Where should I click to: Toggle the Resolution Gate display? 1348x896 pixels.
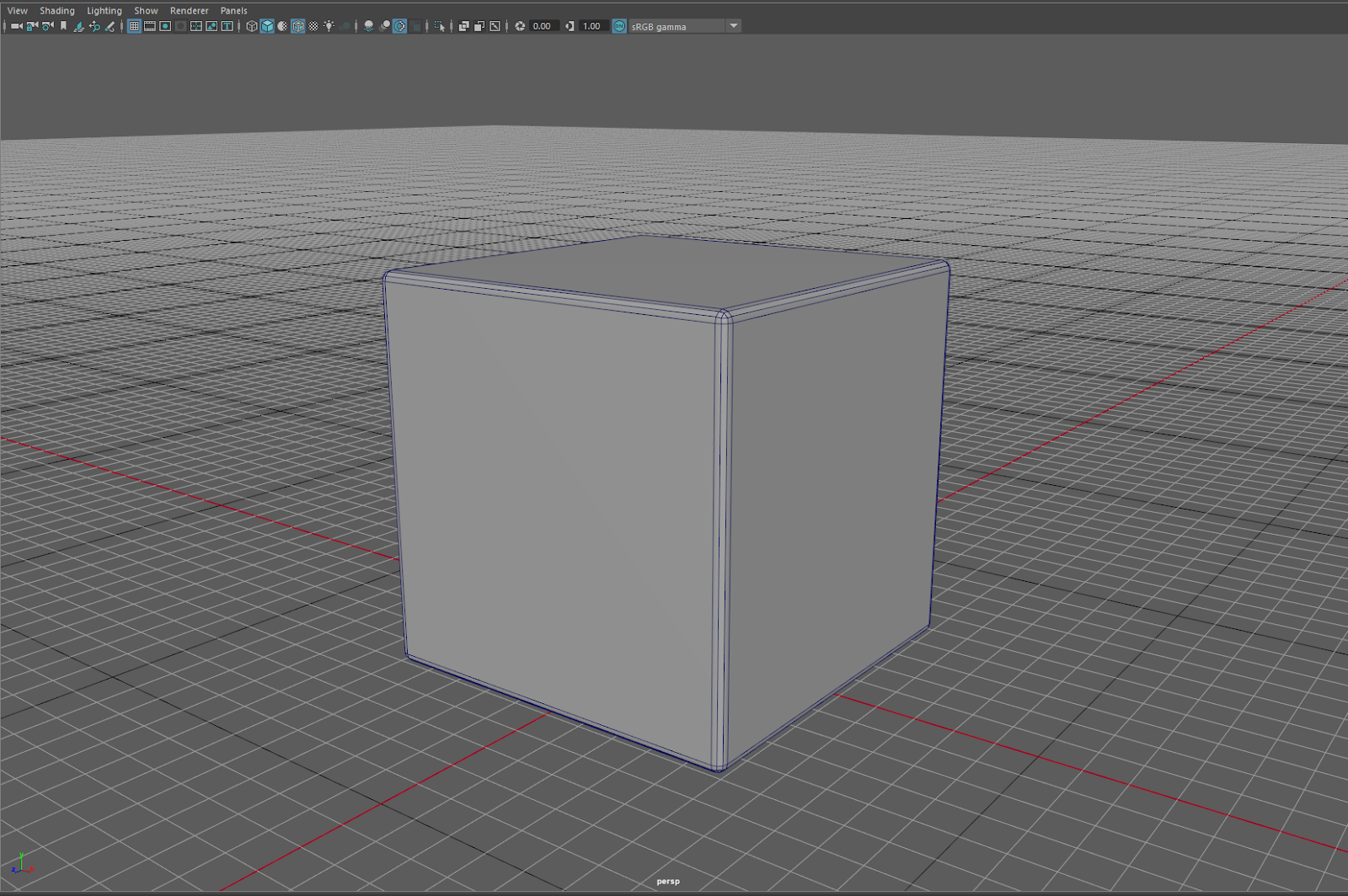point(165,26)
